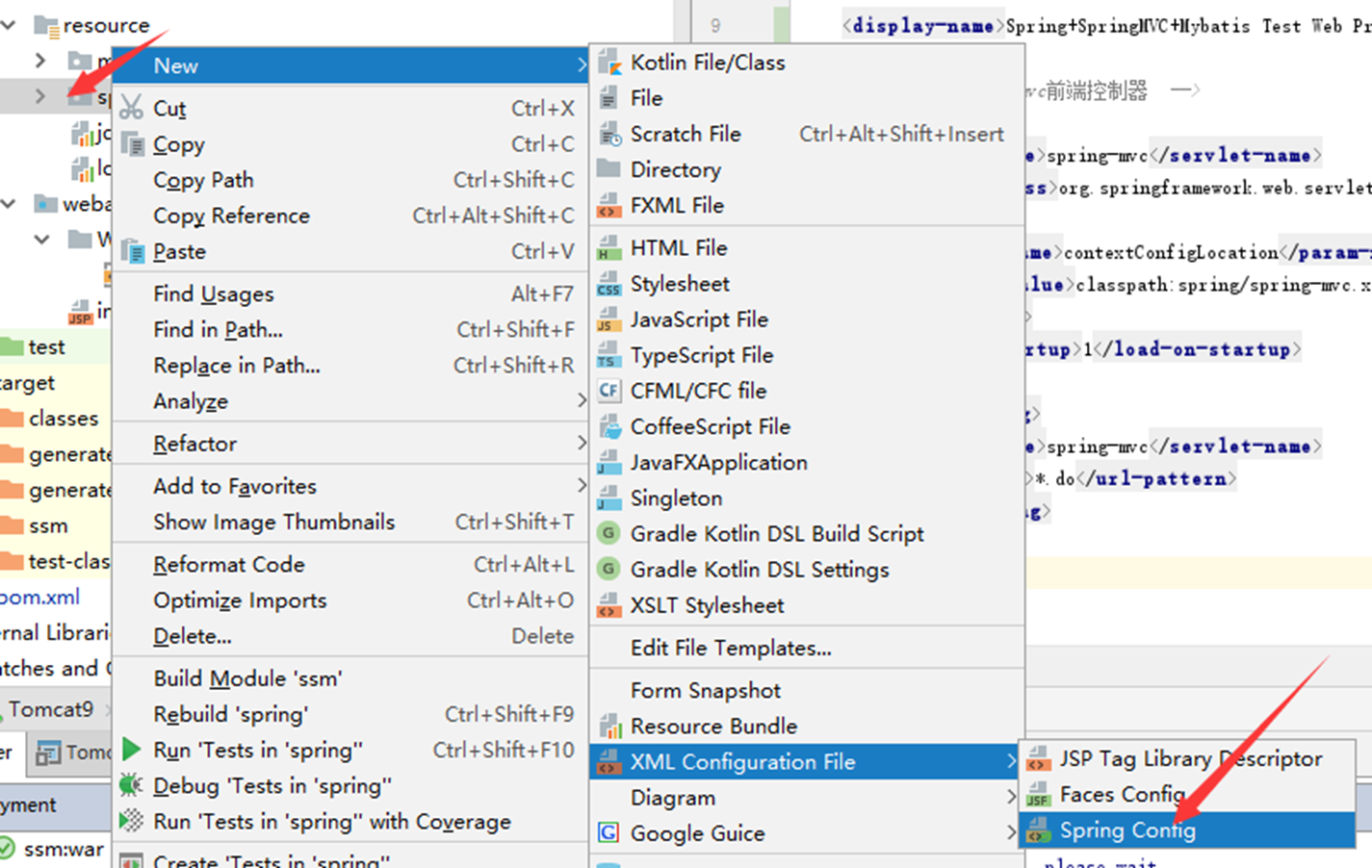Click the display-name tag in editor
The height and width of the screenshot is (868, 1372).
pos(922,26)
